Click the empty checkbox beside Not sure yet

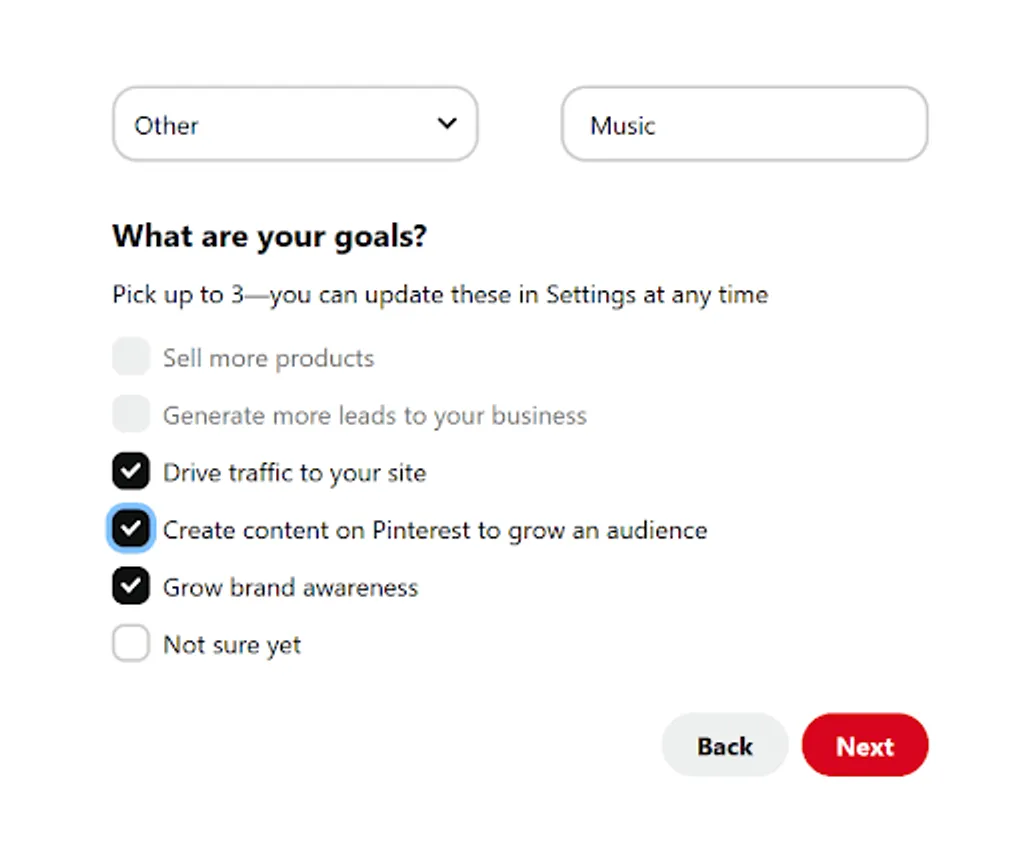pyautogui.click(x=130, y=643)
